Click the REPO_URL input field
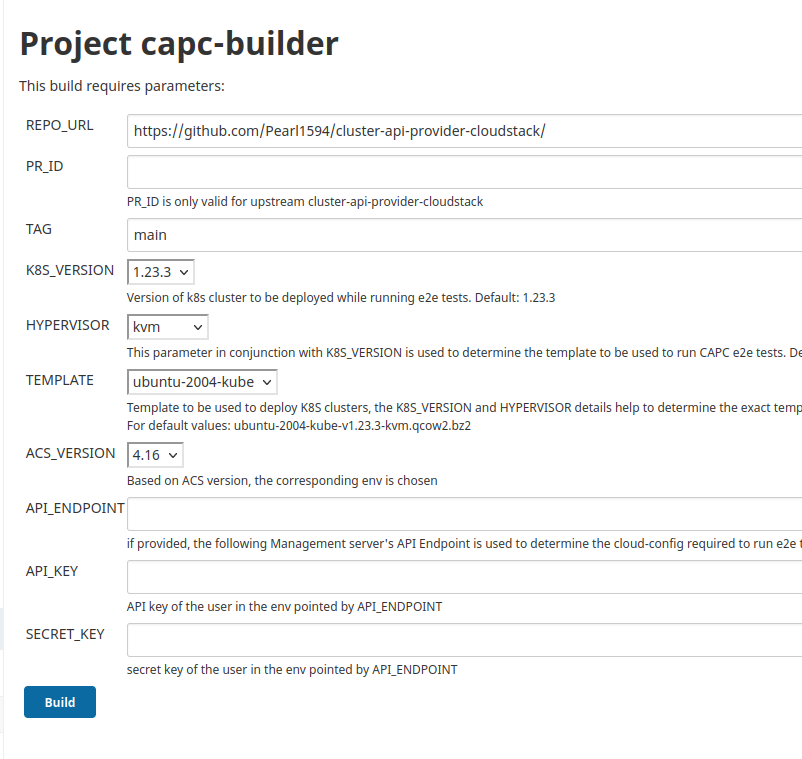This screenshot has width=802, height=759. point(464,131)
